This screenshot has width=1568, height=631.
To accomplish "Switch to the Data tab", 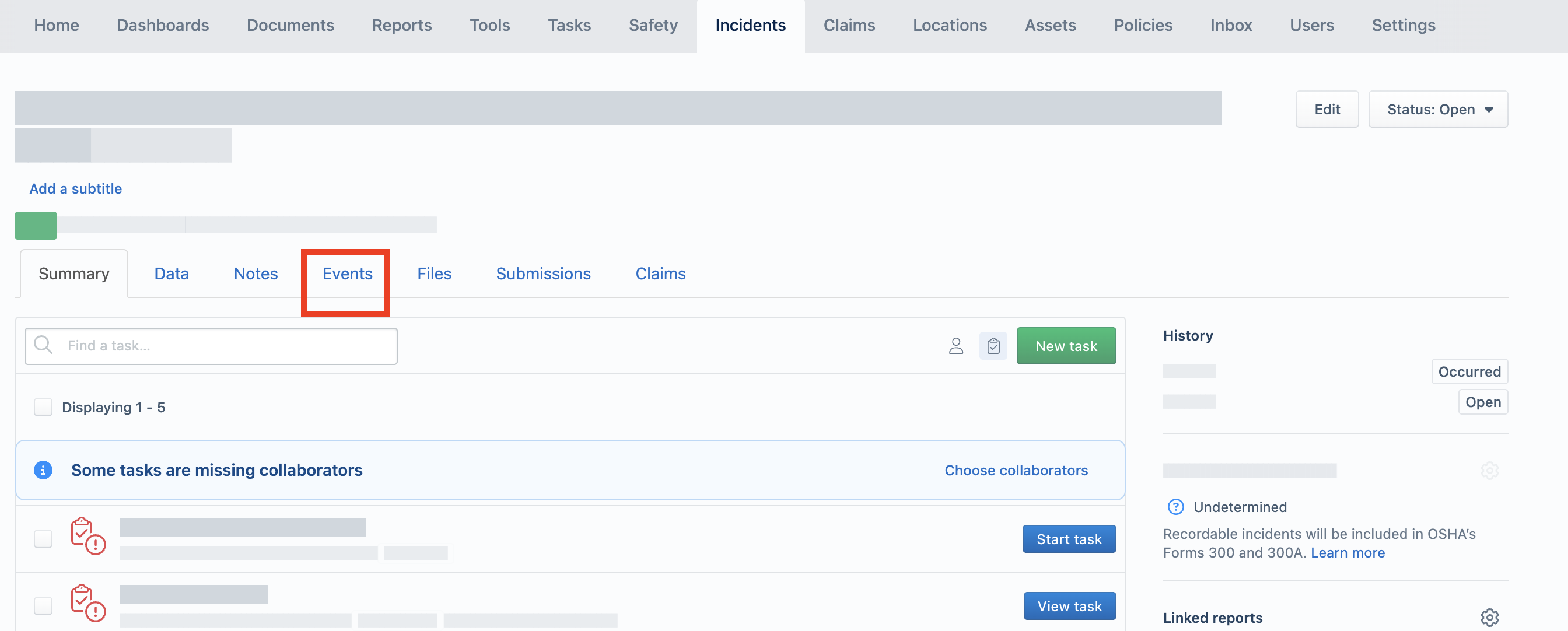I will 171,274.
